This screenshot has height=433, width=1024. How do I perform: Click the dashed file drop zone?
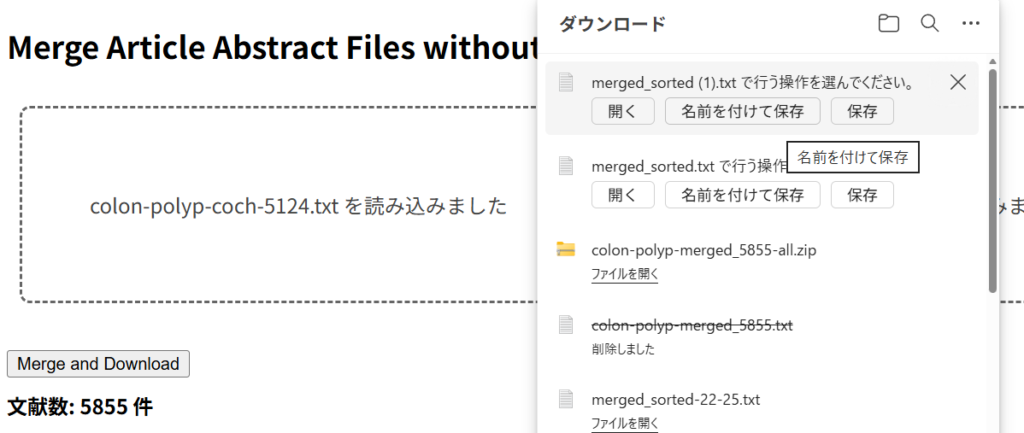tap(270, 205)
